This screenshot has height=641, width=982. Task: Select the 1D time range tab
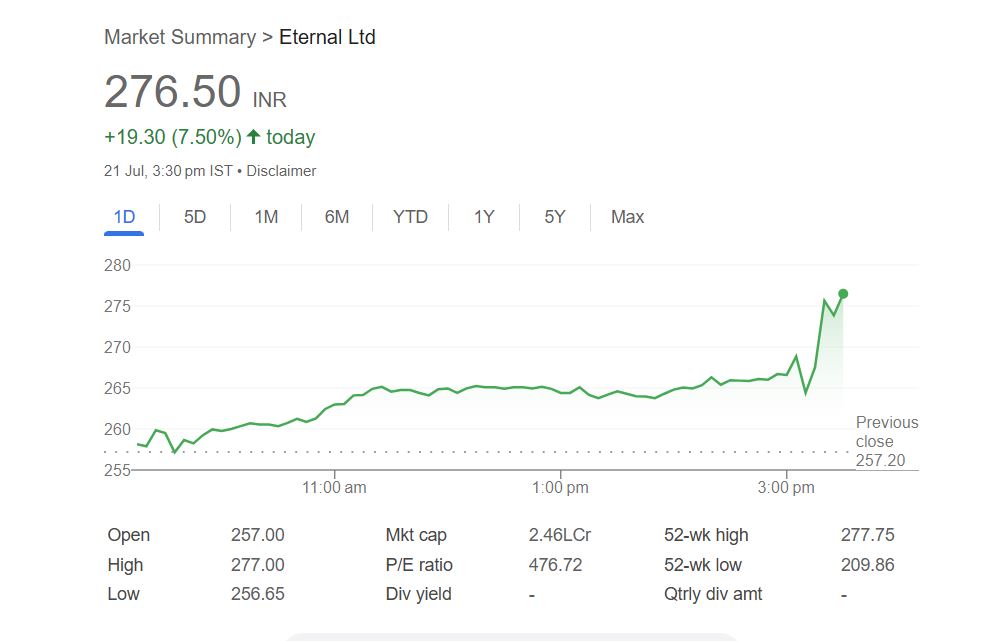tap(124, 217)
